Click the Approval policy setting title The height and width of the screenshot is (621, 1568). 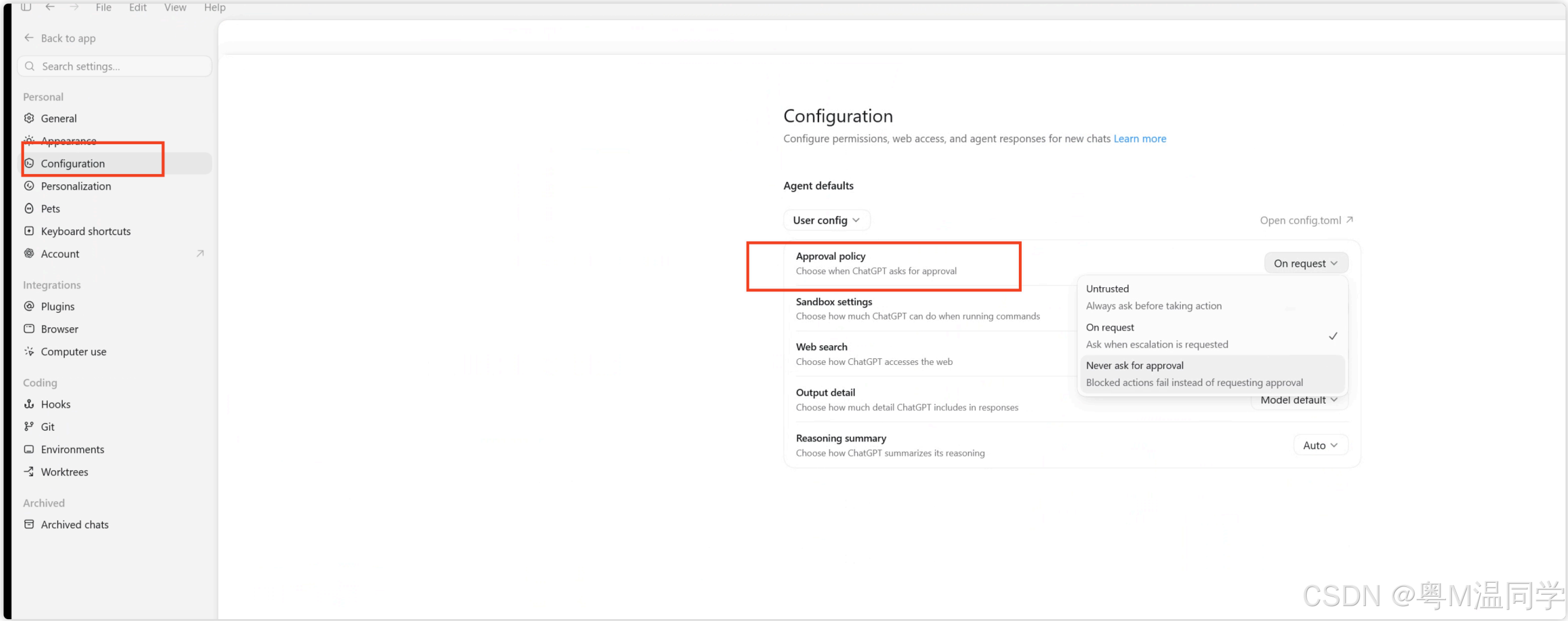pos(830,256)
